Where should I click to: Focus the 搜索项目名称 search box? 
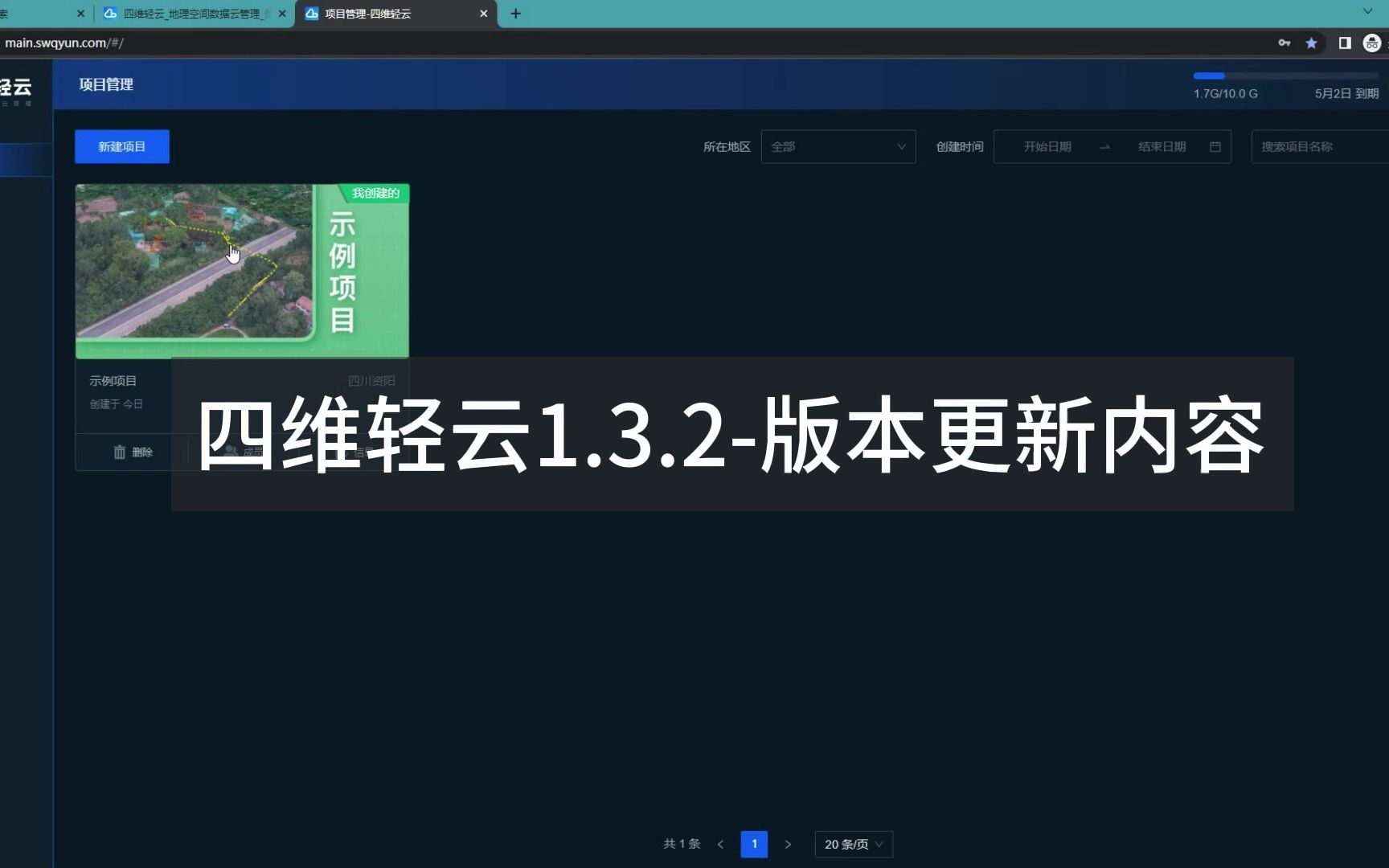[x=1320, y=146]
